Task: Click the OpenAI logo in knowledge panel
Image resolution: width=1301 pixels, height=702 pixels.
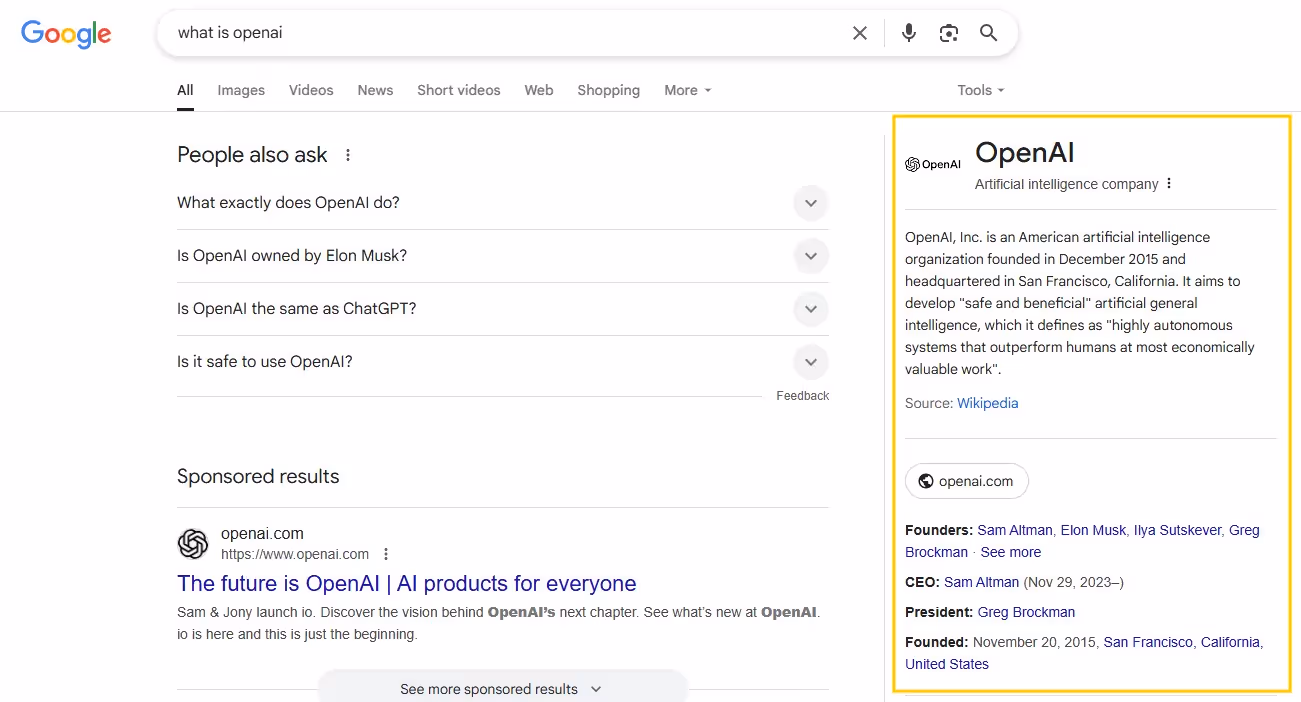Action: tap(933, 164)
